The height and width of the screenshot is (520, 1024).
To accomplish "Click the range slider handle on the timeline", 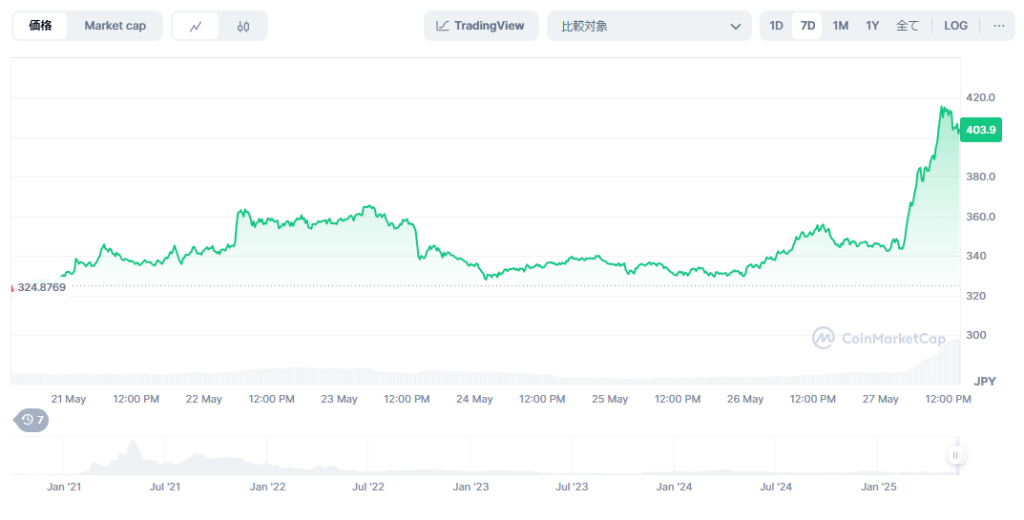I will coord(955,455).
